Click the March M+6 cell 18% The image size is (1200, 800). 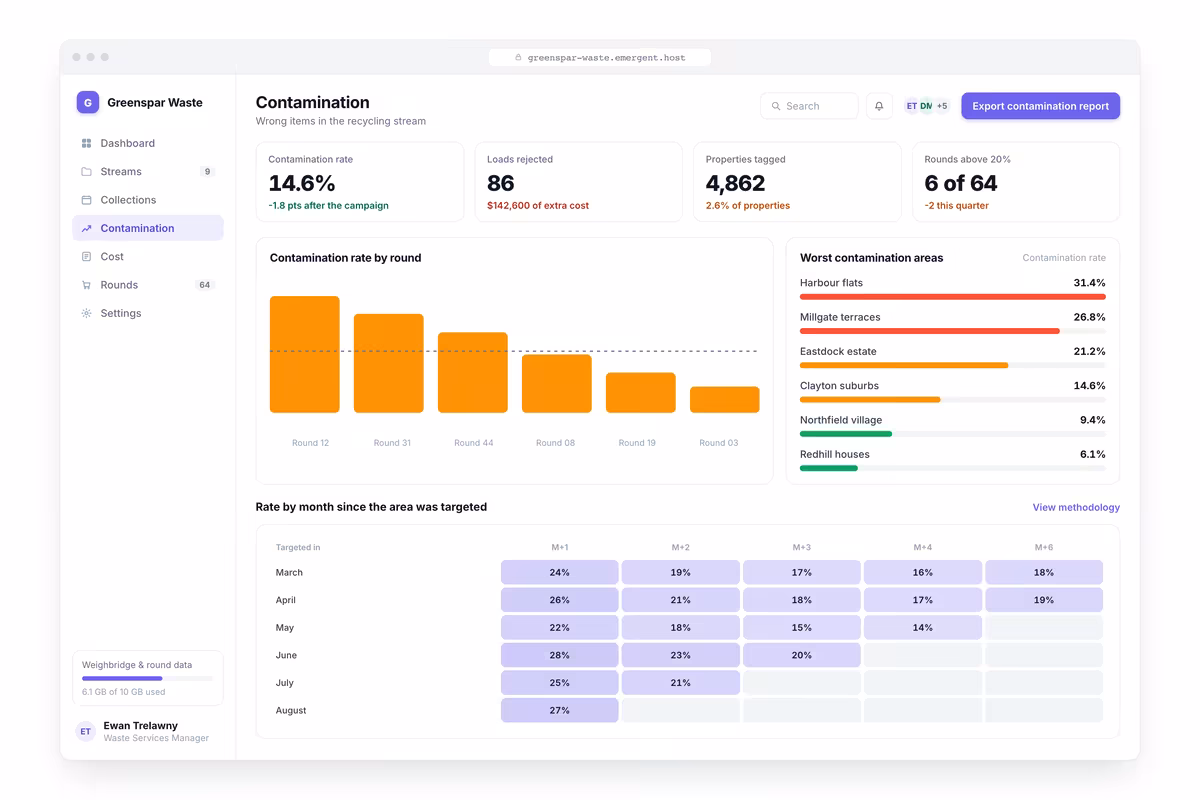(x=1044, y=573)
